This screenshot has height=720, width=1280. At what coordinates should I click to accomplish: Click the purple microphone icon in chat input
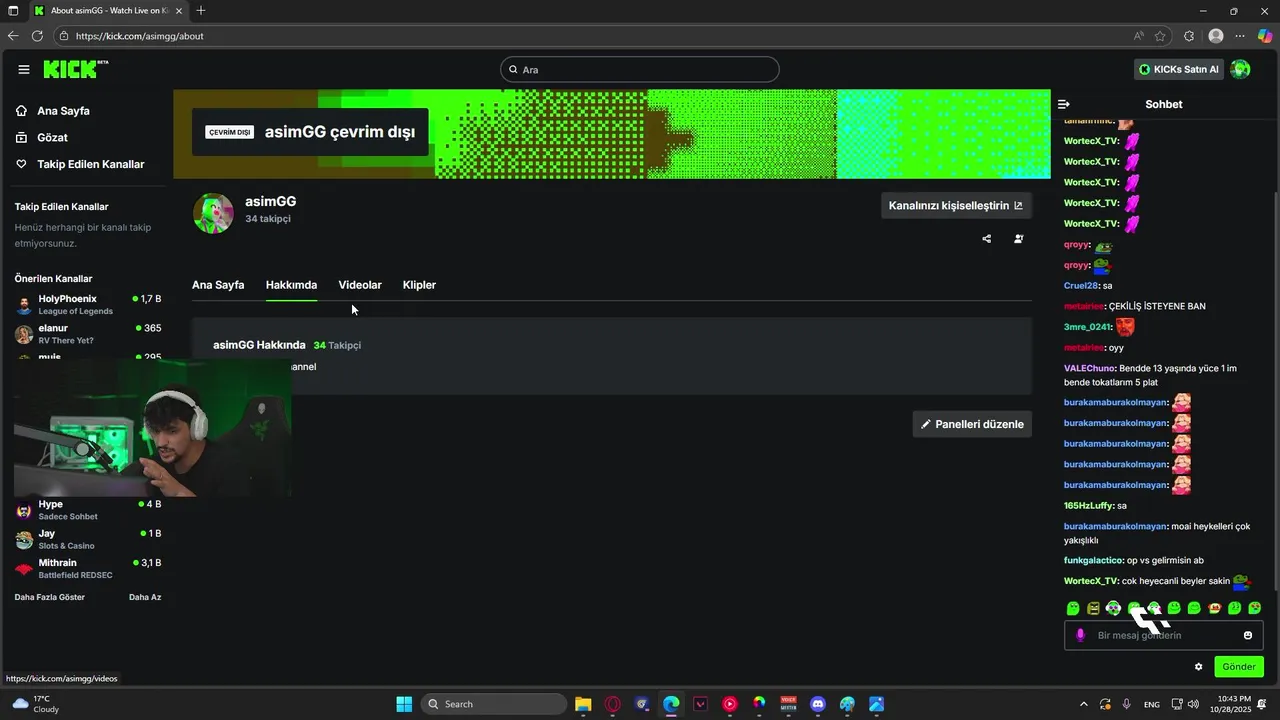(1080, 635)
